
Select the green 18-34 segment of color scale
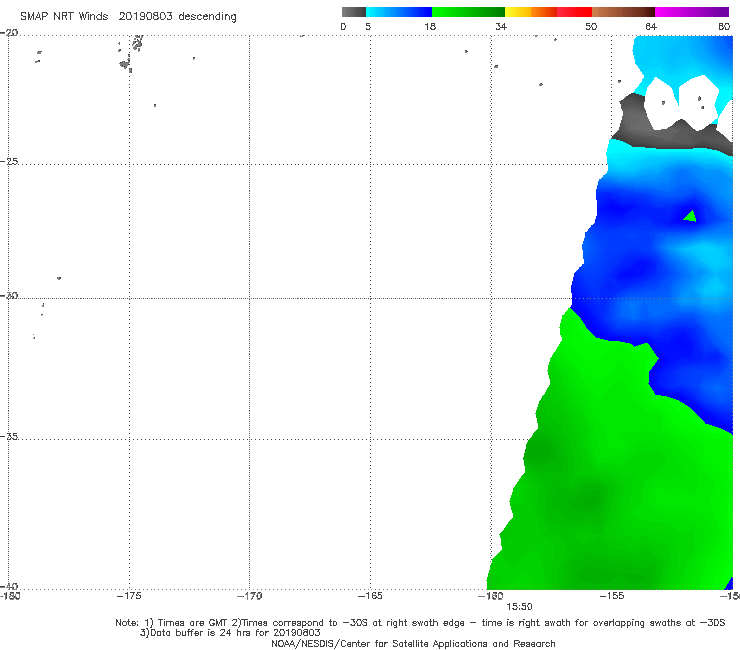click(x=468, y=12)
